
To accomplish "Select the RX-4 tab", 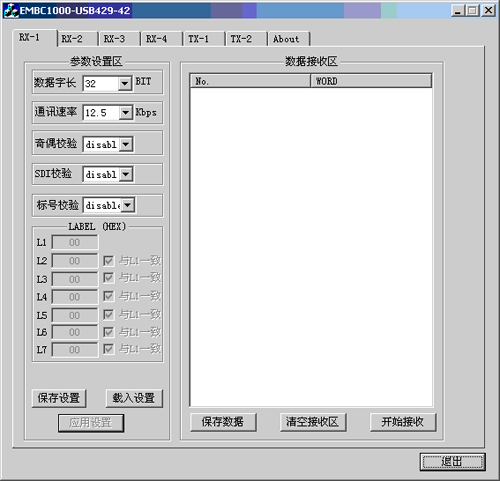I will coord(162,39).
